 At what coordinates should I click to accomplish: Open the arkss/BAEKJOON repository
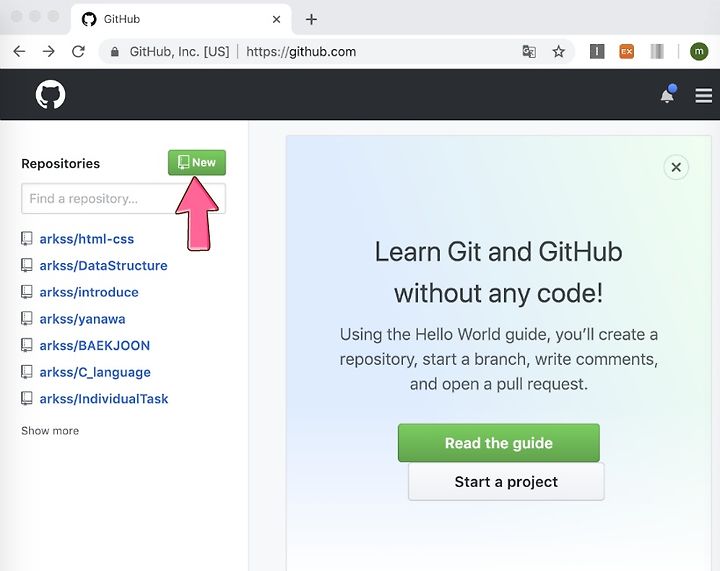[95, 345]
